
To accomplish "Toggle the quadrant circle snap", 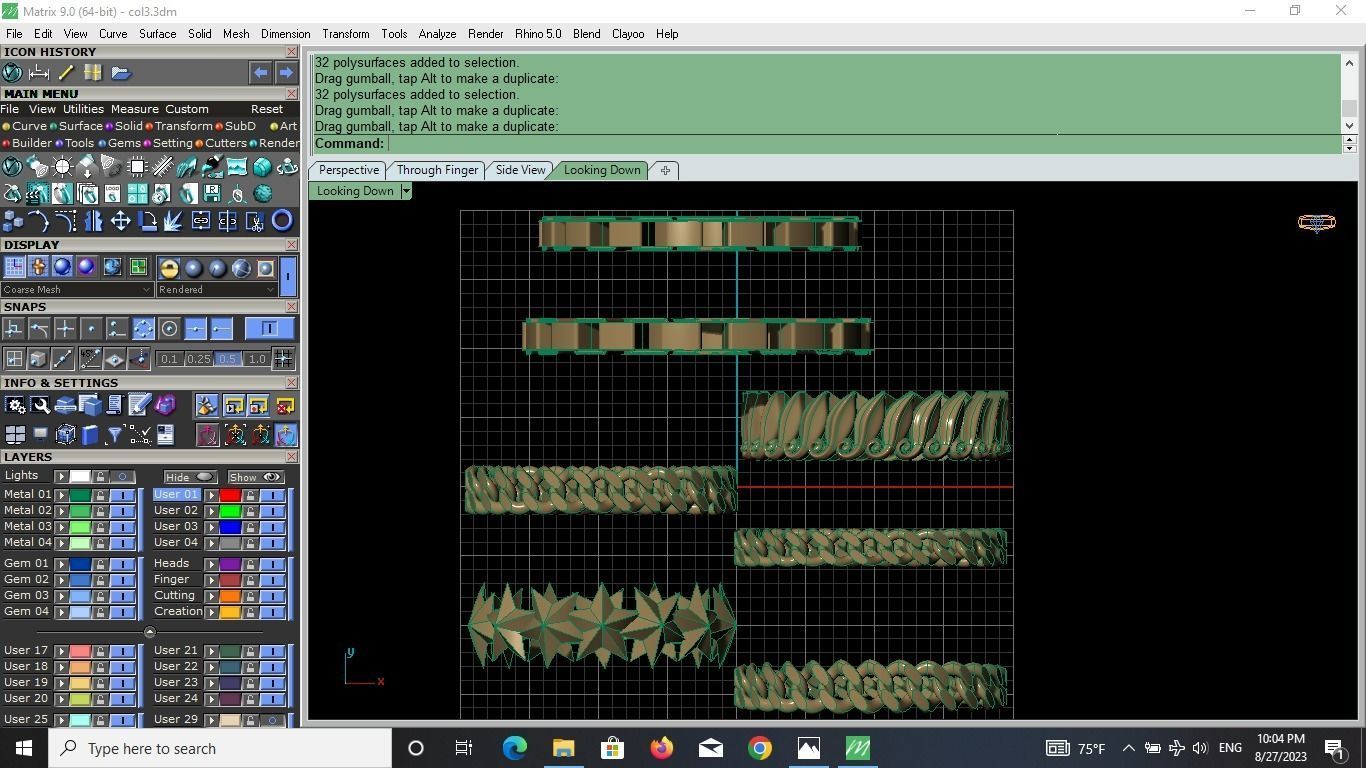I will click(x=143, y=329).
